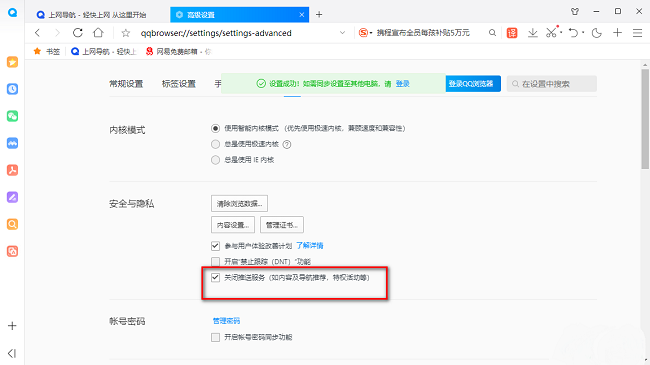Click the help question mark icon

point(287,144)
